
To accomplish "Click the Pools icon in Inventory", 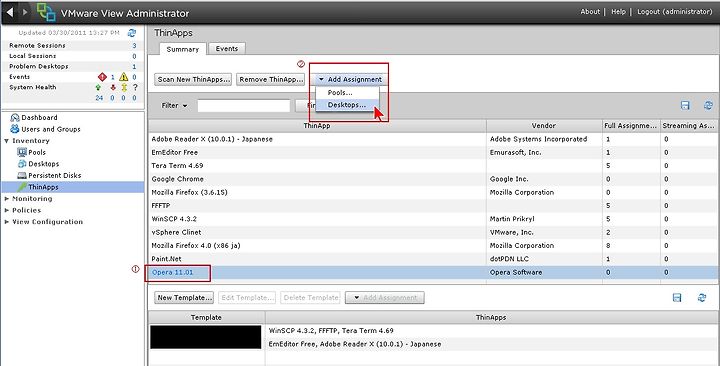I will pyautogui.click(x=22, y=152).
